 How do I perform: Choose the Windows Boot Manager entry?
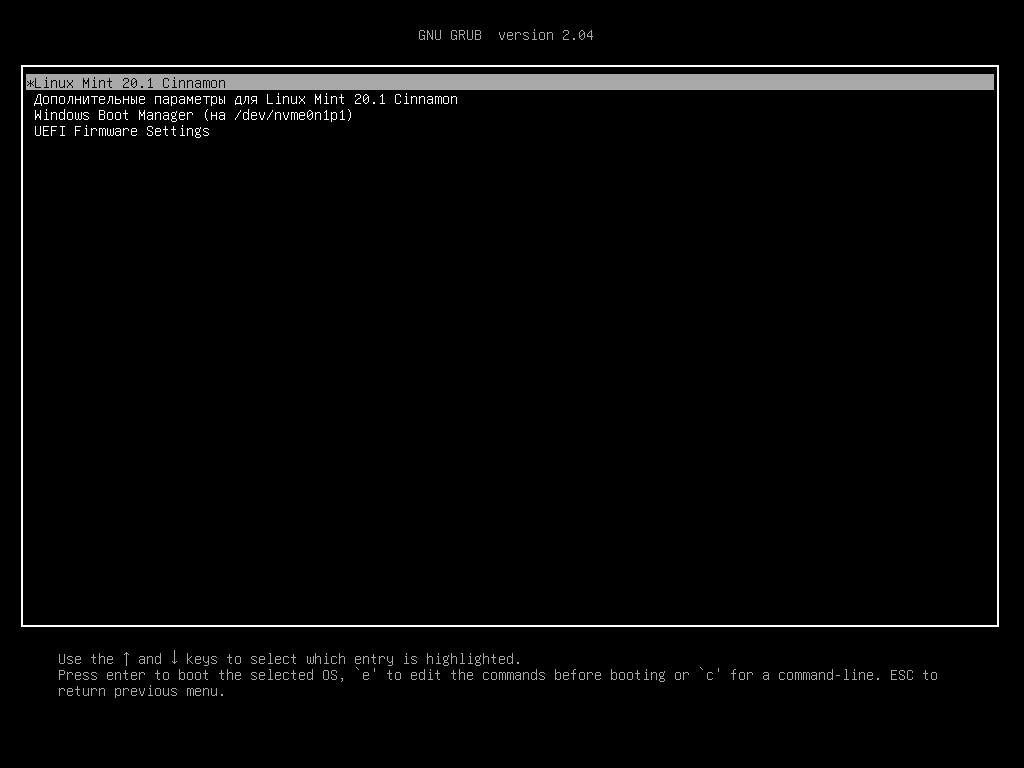[193, 116]
